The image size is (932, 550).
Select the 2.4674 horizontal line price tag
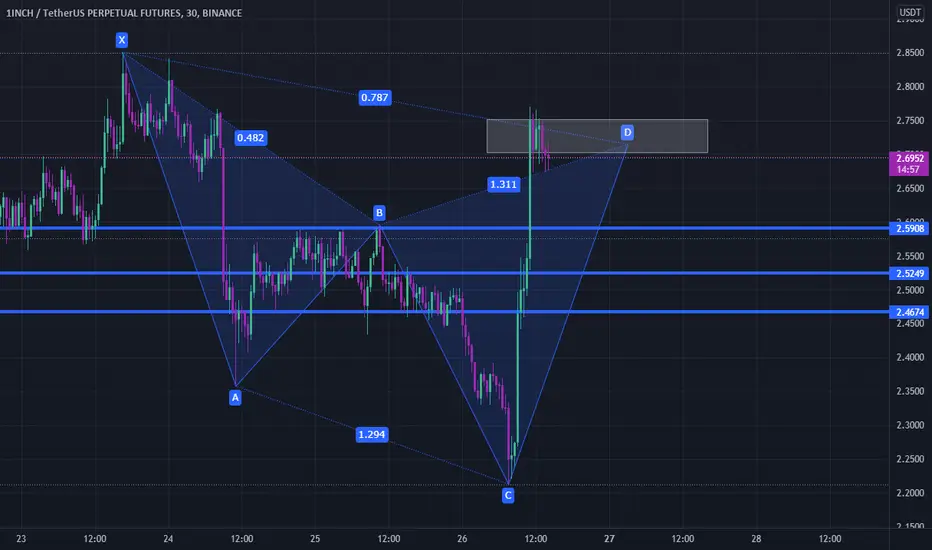tap(909, 312)
